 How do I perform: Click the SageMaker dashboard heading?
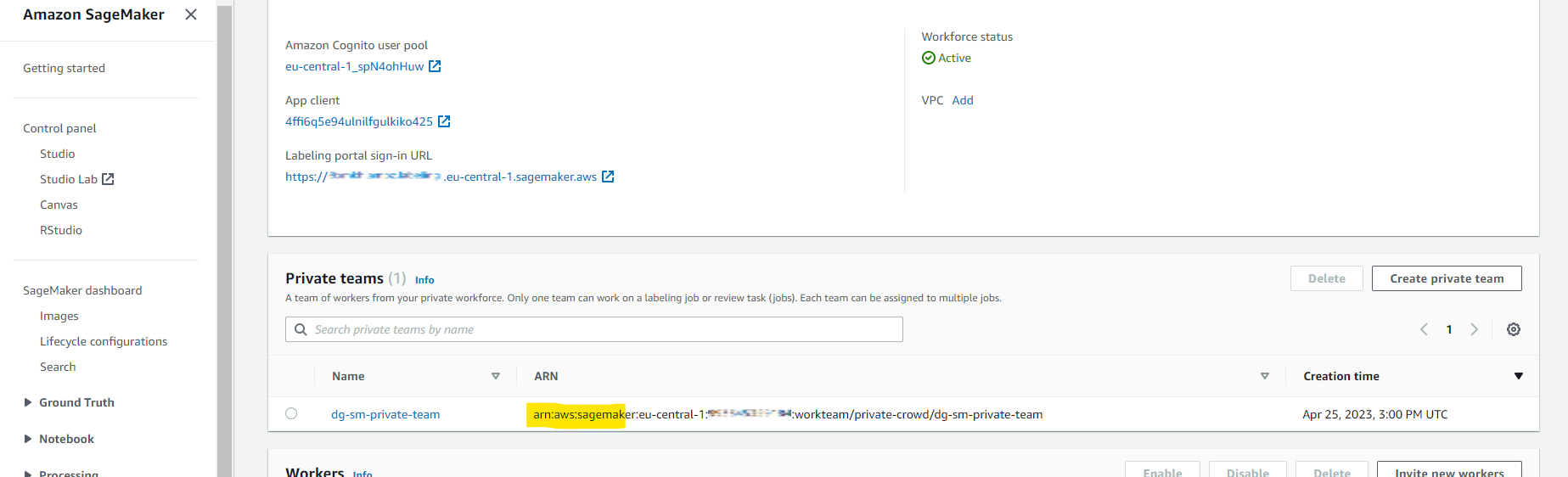pos(82,290)
